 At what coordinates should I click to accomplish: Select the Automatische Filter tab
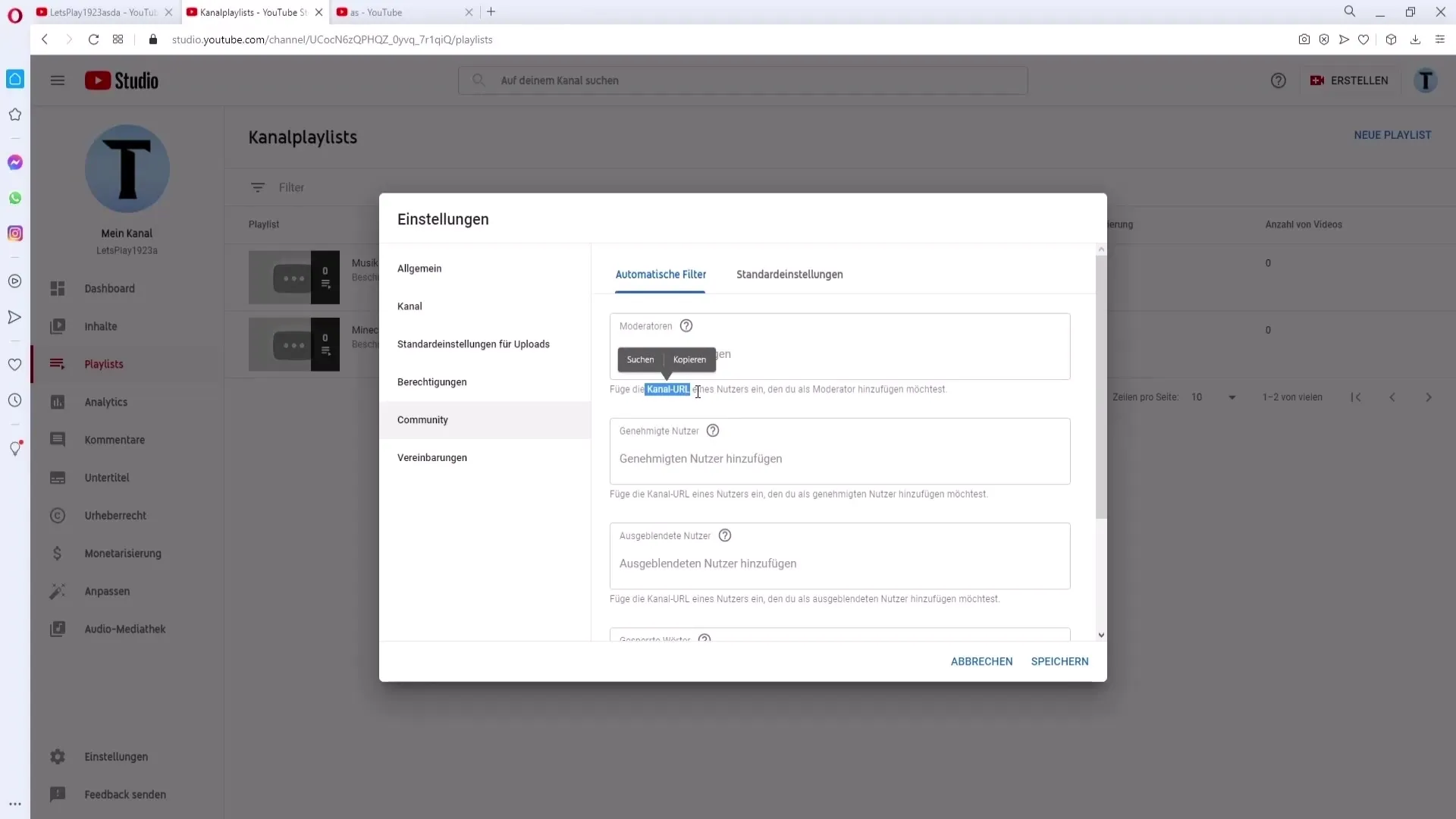[661, 275]
